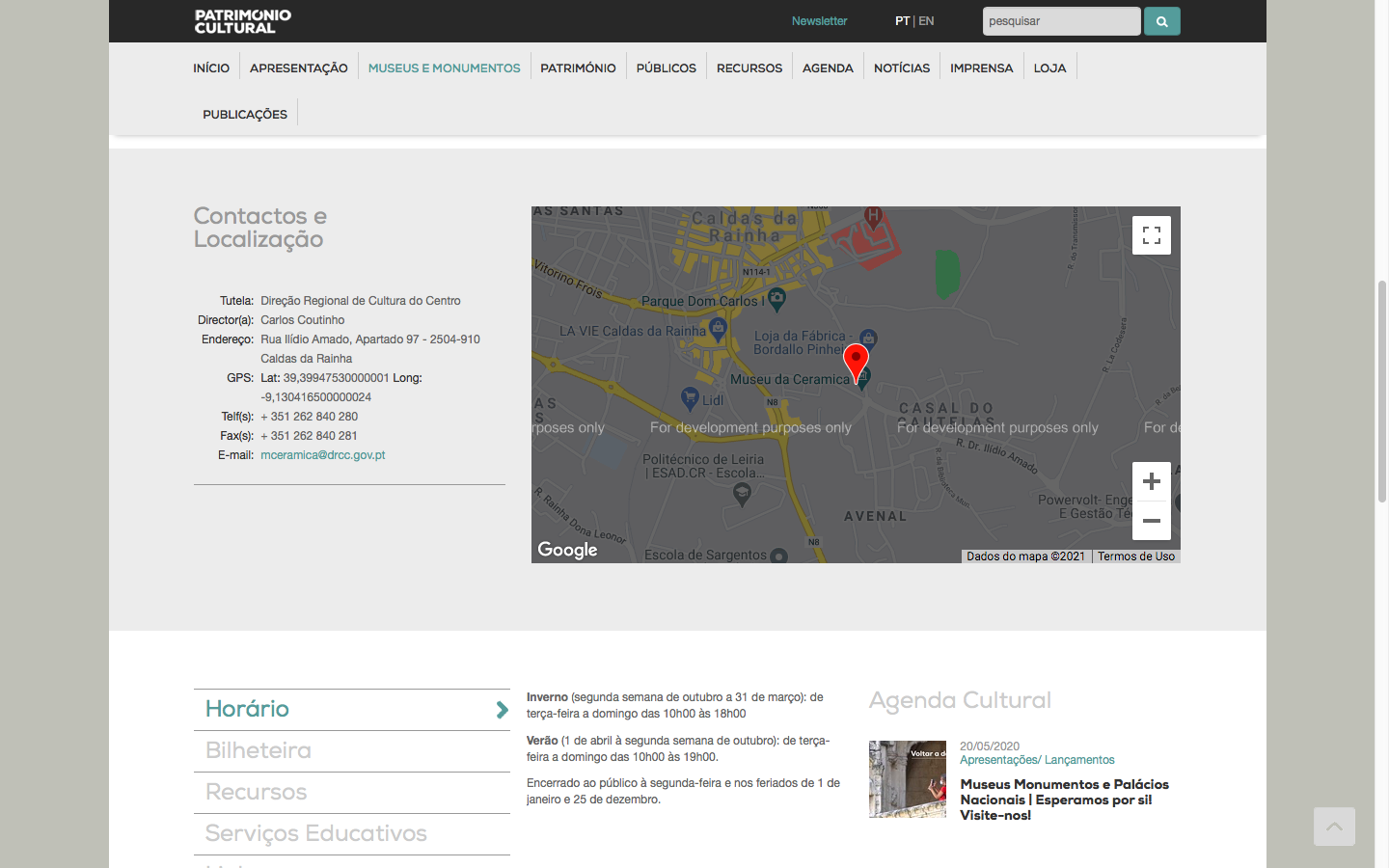
Task: Switch language to PT
Action: click(x=902, y=21)
